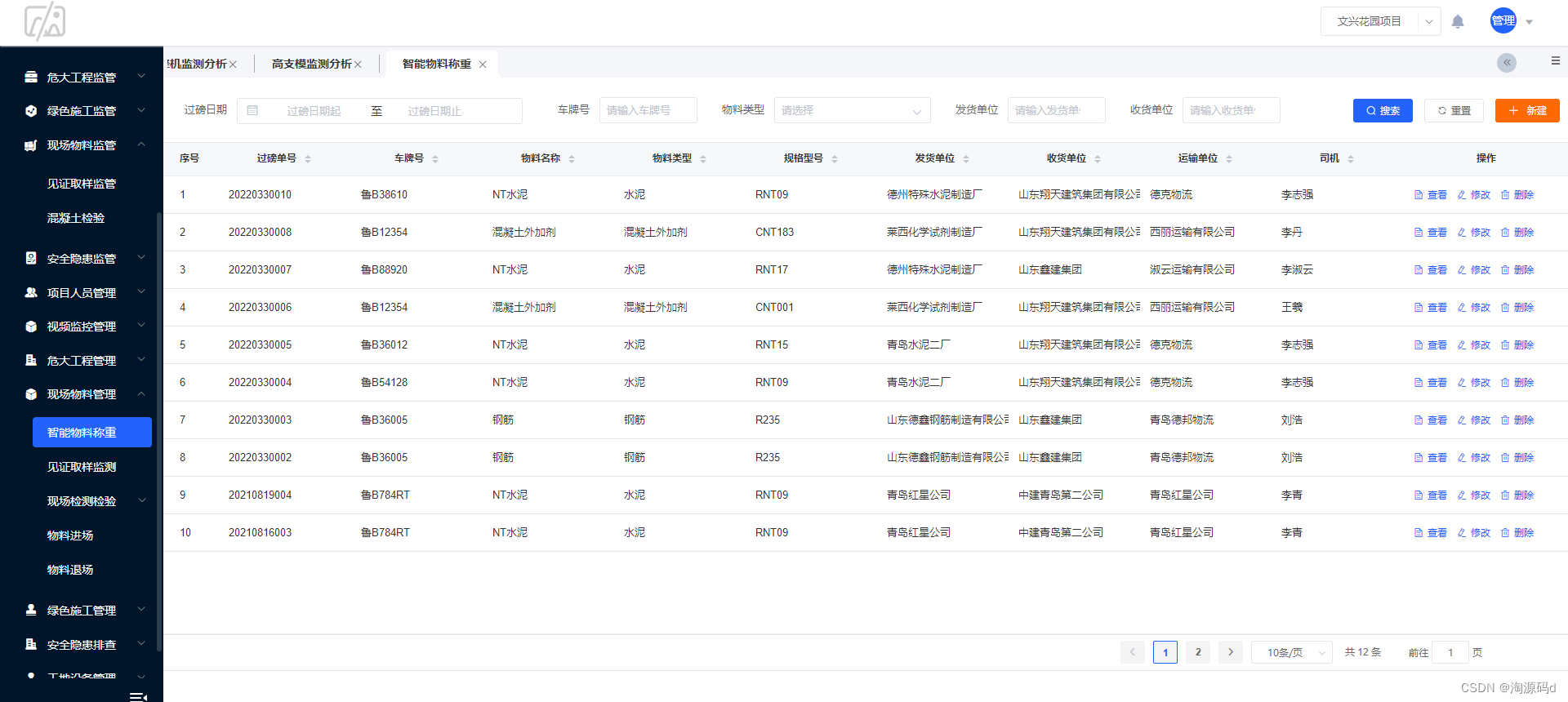This screenshot has width=1568, height=702.
Task: Open the notification bell
Action: point(1458,22)
